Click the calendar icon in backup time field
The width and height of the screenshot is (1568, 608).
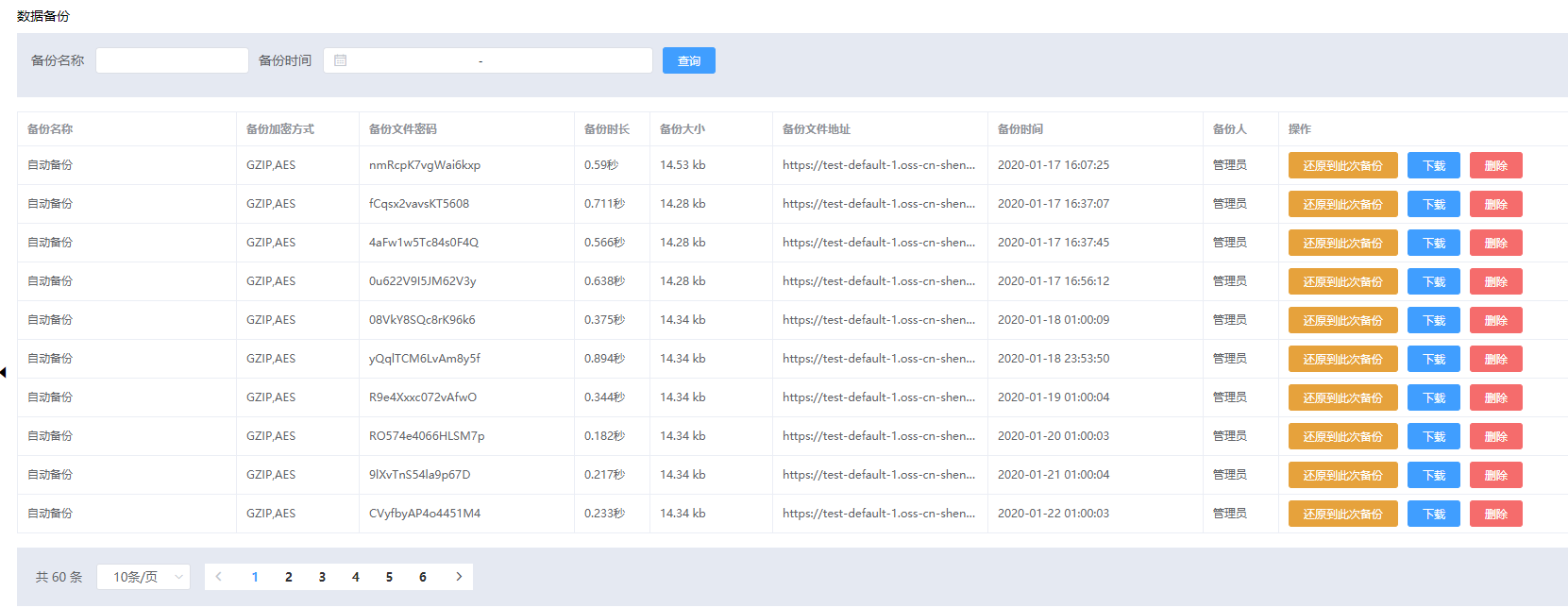341,60
